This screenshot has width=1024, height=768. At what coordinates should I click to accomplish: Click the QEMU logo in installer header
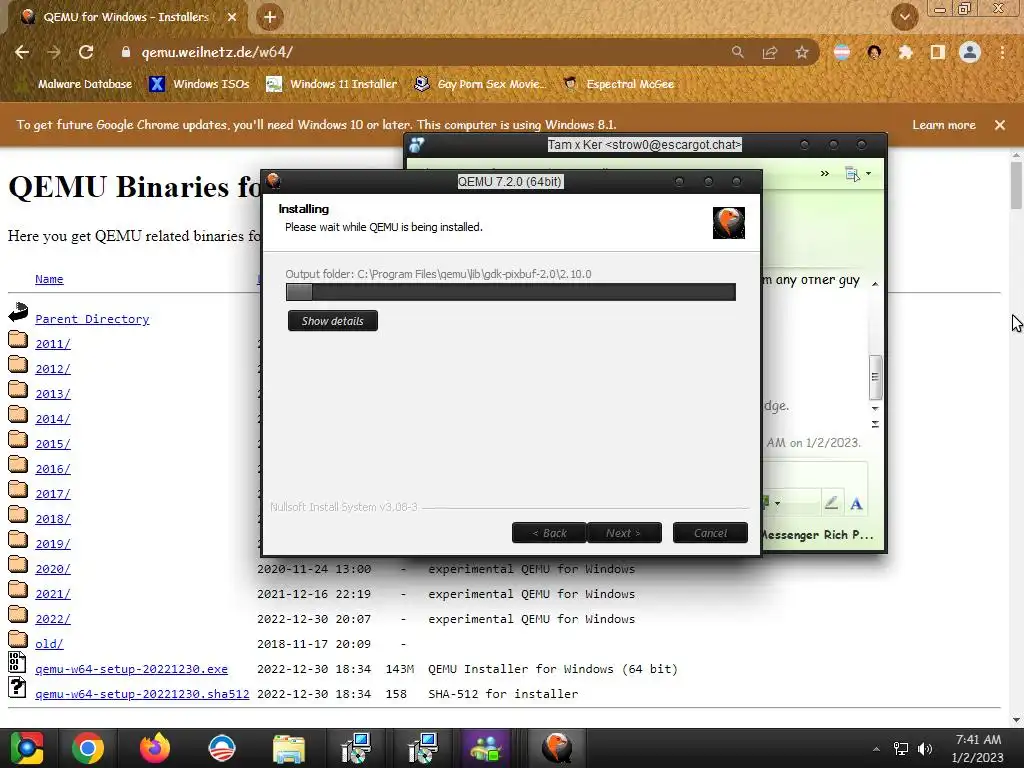pyautogui.click(x=729, y=223)
